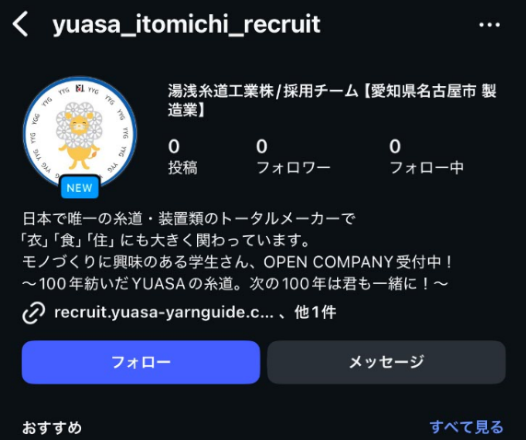Tap the lion mascot profile picture
The height and width of the screenshot is (440, 526).
coord(80,132)
